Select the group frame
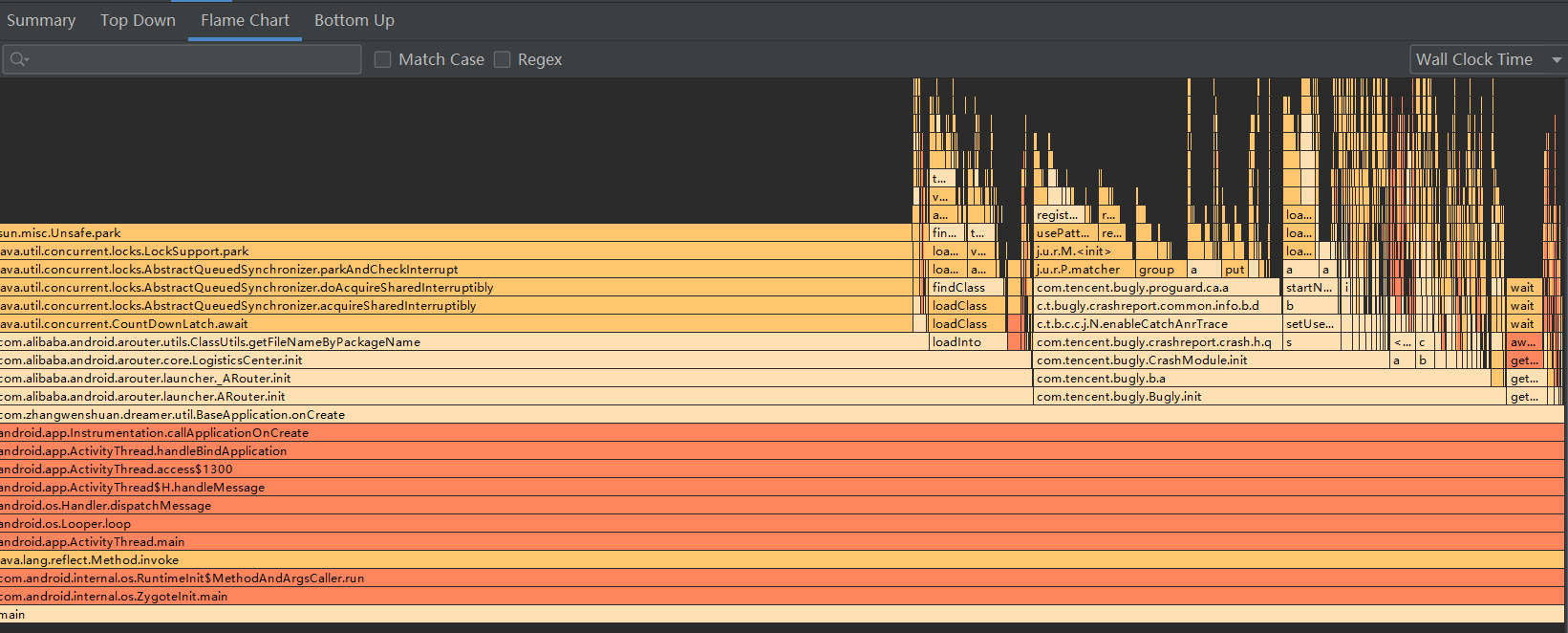 point(1160,270)
